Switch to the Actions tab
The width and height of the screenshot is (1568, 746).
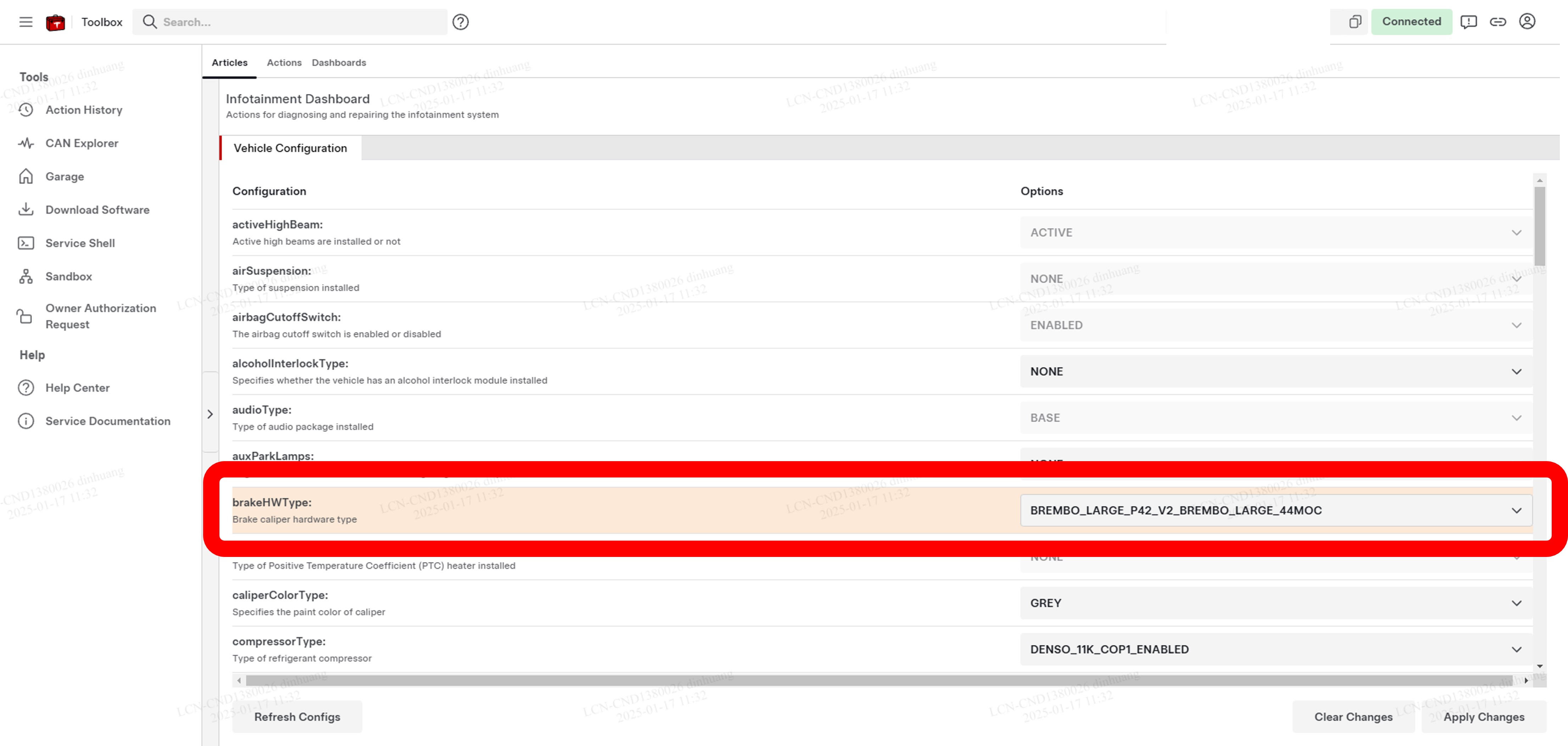(x=284, y=63)
